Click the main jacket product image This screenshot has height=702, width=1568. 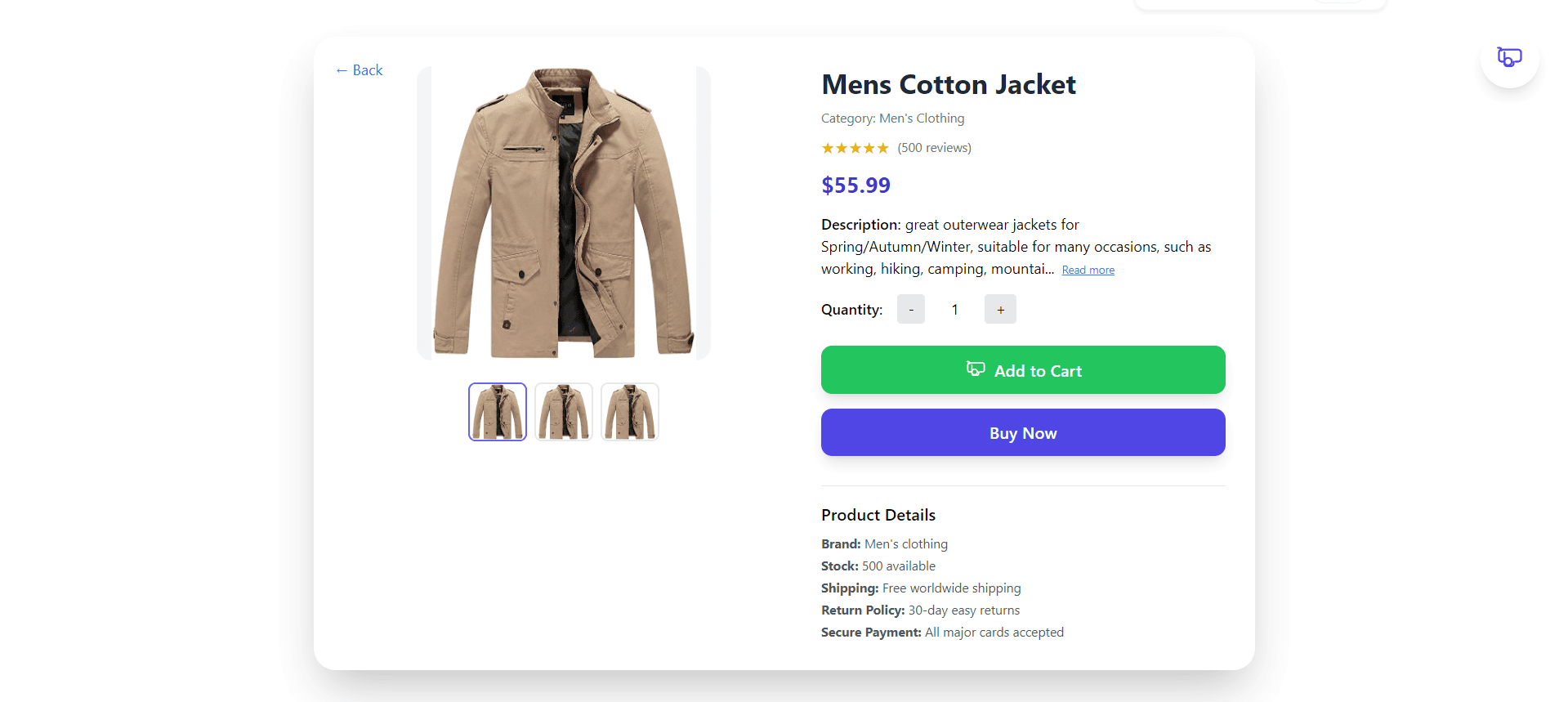[563, 213]
